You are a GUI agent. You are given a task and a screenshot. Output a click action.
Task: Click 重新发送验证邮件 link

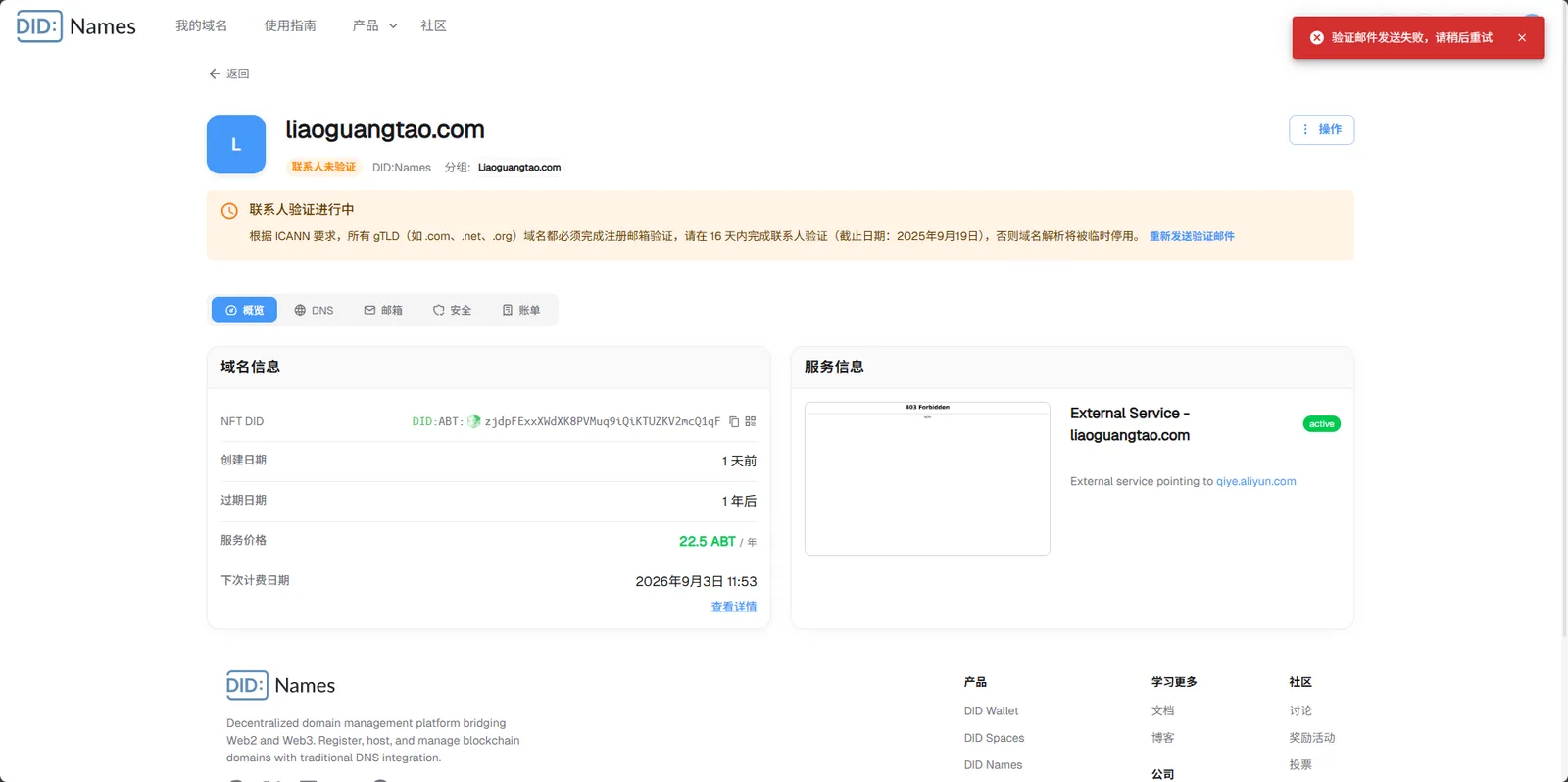point(1192,236)
